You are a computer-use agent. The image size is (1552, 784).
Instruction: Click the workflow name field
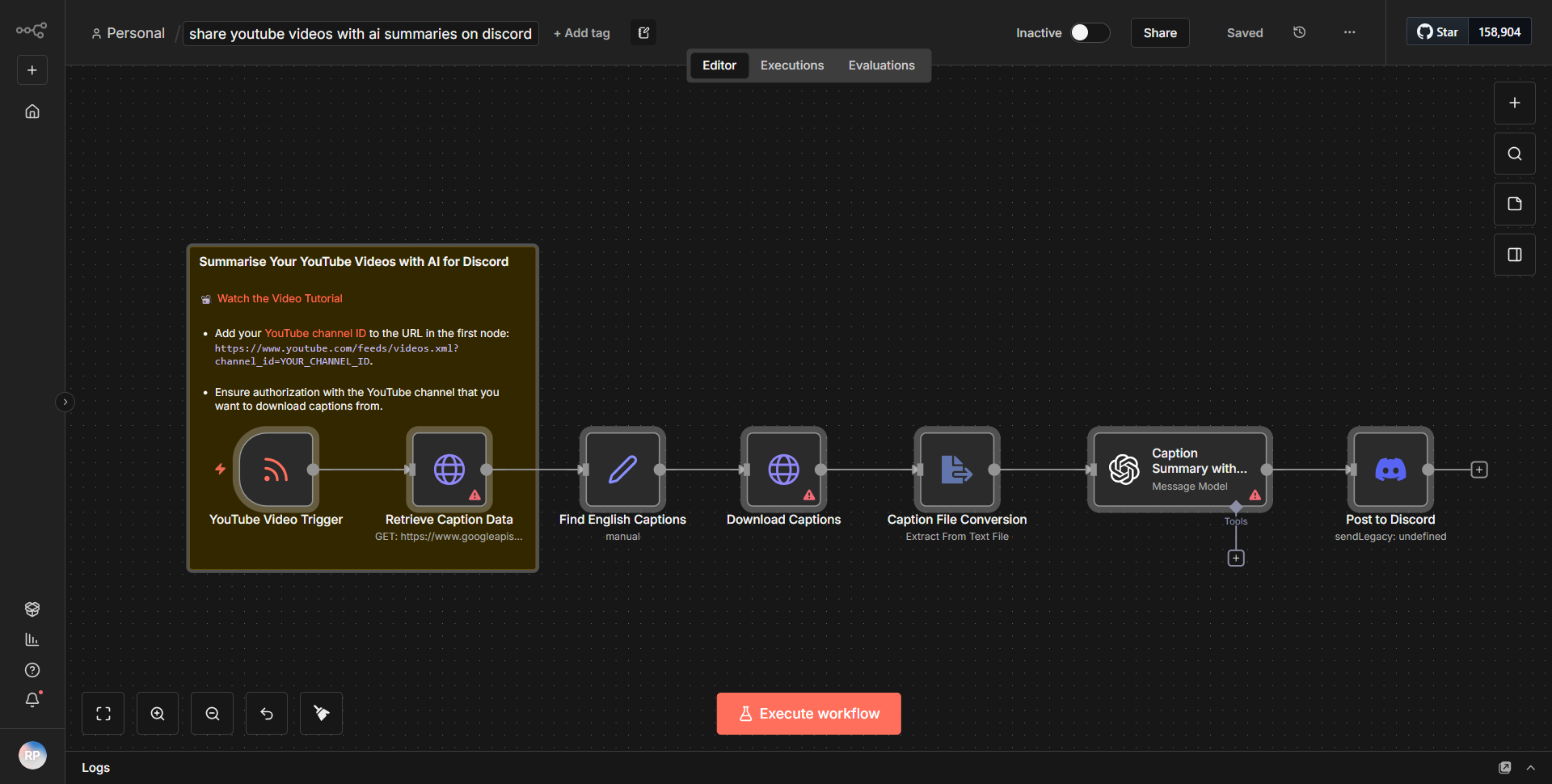tap(361, 33)
